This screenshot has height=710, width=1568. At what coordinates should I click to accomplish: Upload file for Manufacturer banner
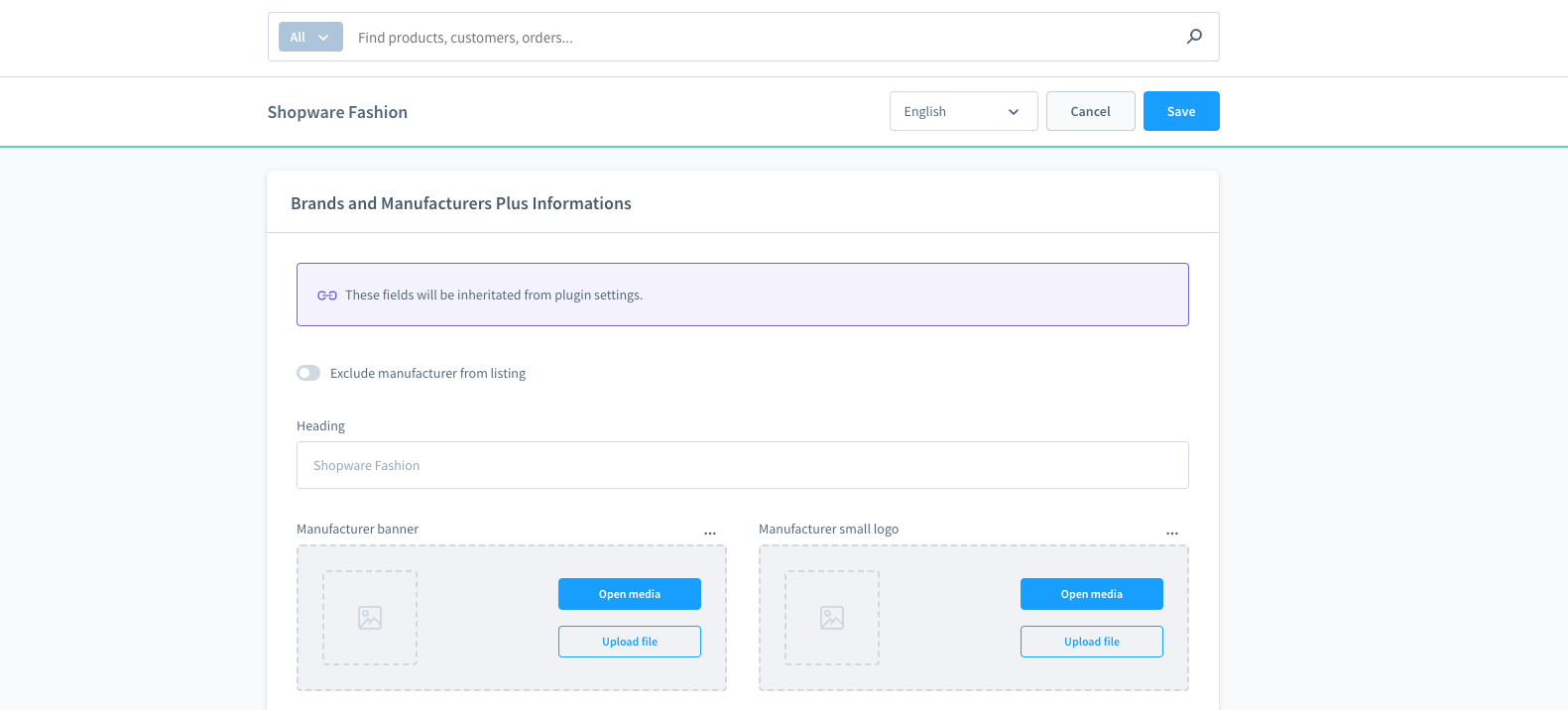click(629, 642)
